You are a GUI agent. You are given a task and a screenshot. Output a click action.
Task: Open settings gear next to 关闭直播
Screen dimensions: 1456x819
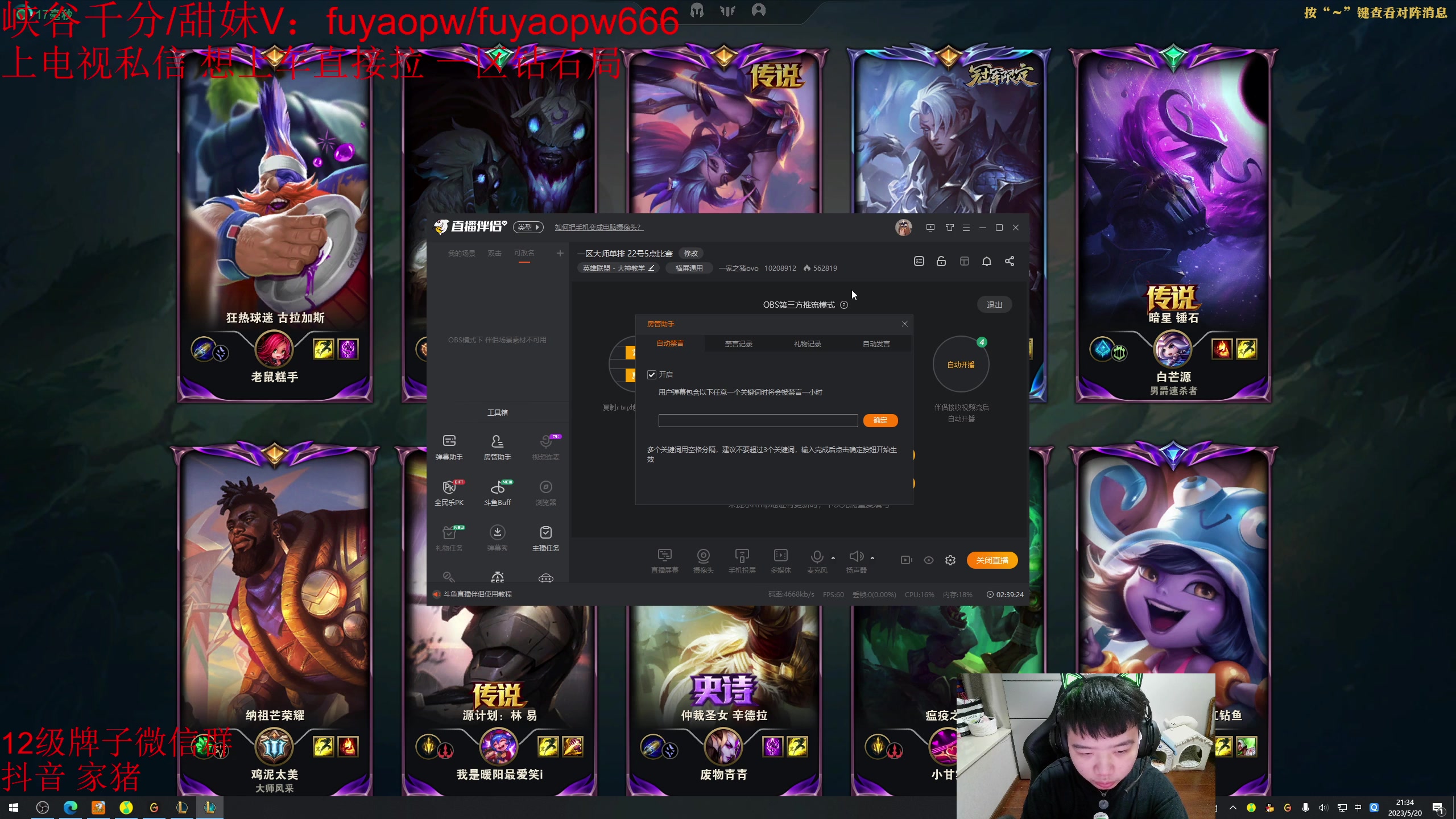pyautogui.click(x=950, y=560)
